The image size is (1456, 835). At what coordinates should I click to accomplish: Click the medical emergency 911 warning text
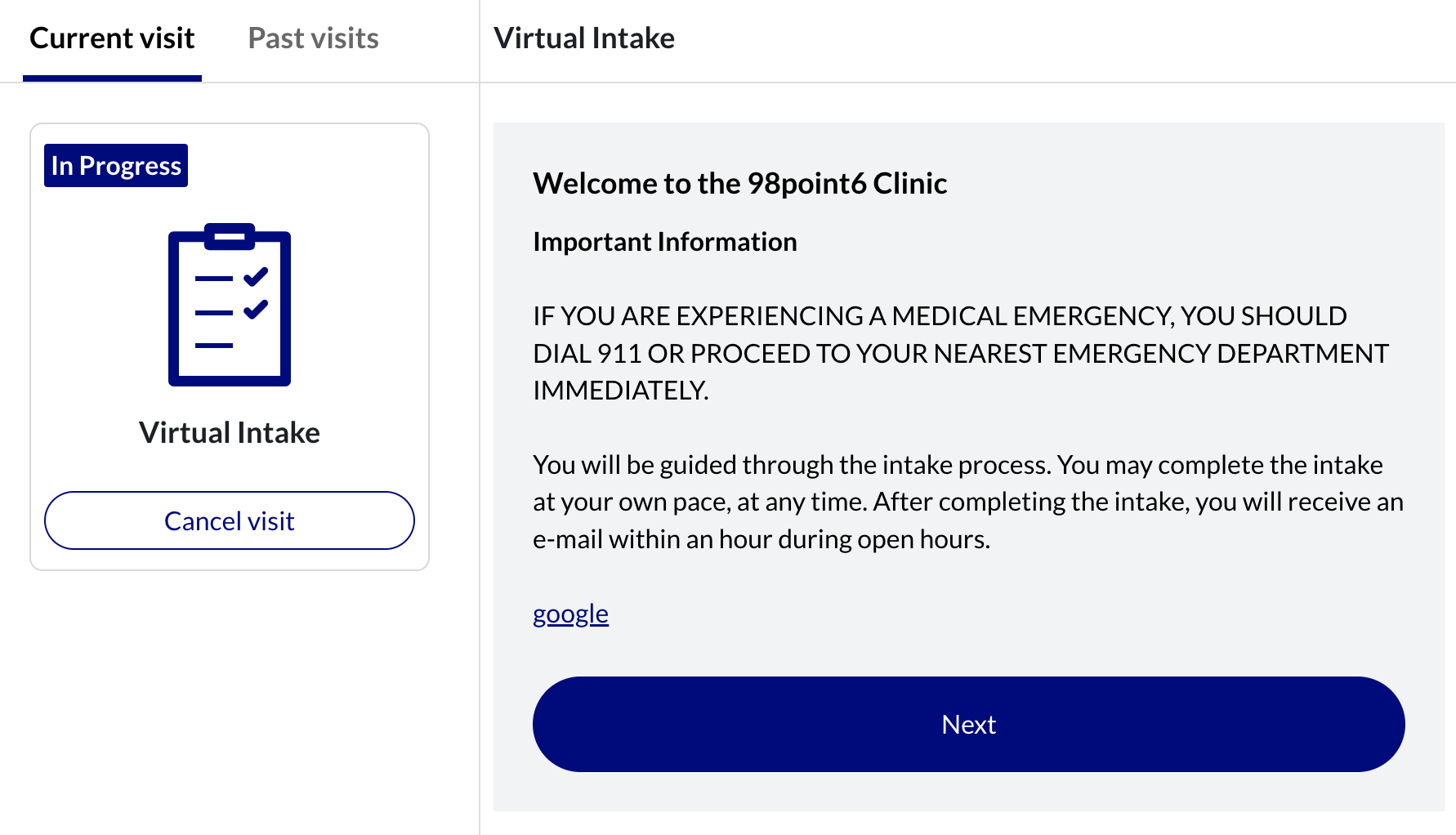(961, 353)
